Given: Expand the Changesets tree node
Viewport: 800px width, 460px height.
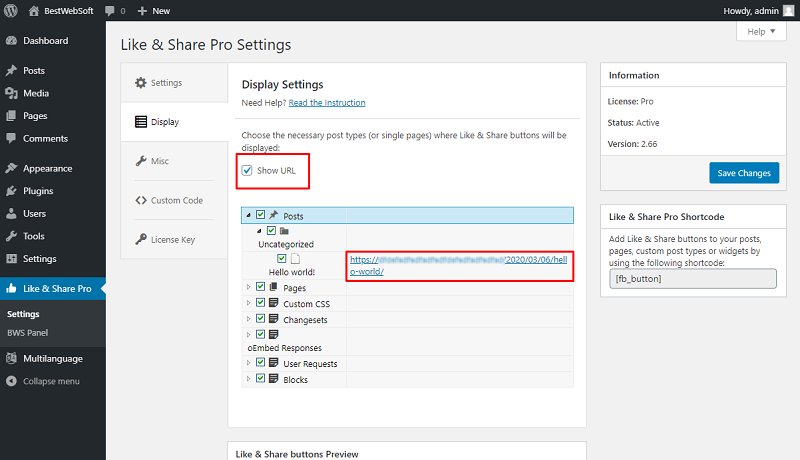Looking at the screenshot, I should (x=248, y=319).
